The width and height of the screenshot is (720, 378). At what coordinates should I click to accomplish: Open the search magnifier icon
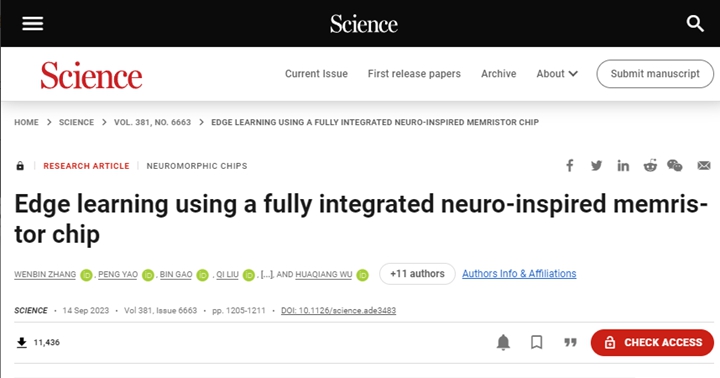pos(695,23)
